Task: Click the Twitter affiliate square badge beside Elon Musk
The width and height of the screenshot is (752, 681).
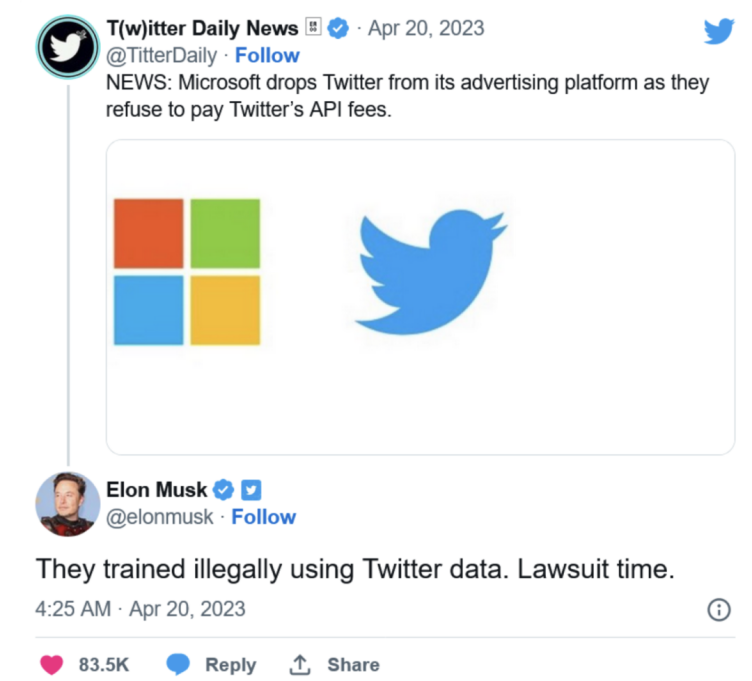Action: (251, 490)
